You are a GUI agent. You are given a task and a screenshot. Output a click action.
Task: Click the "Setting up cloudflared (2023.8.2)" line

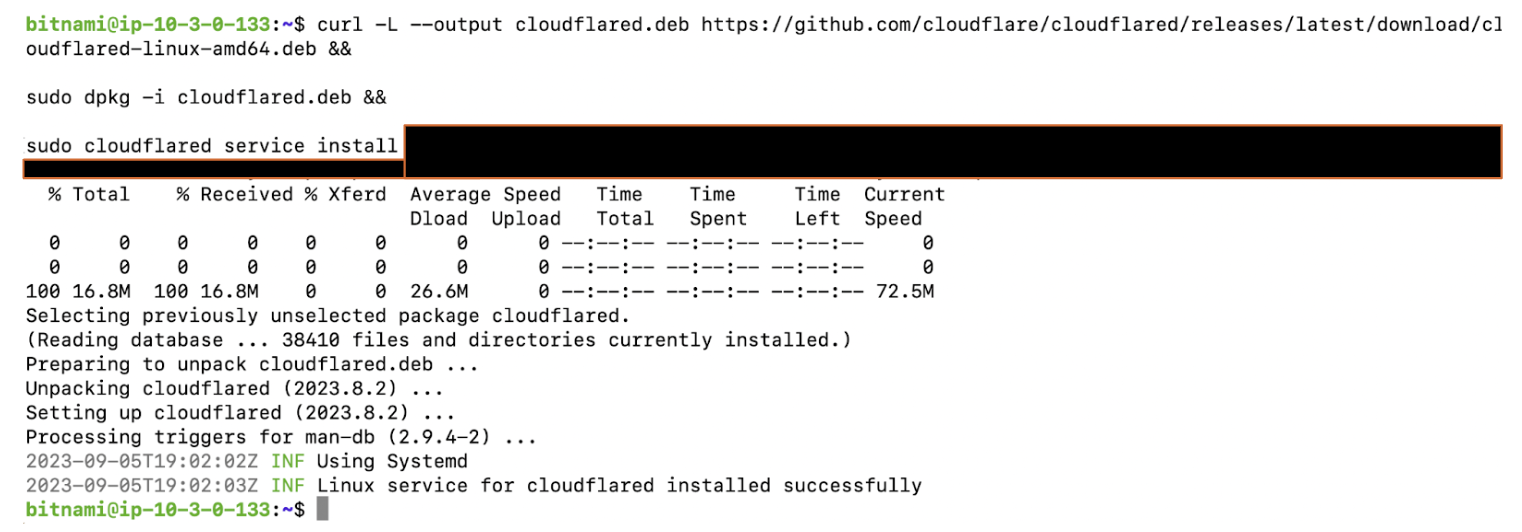[x=240, y=413]
